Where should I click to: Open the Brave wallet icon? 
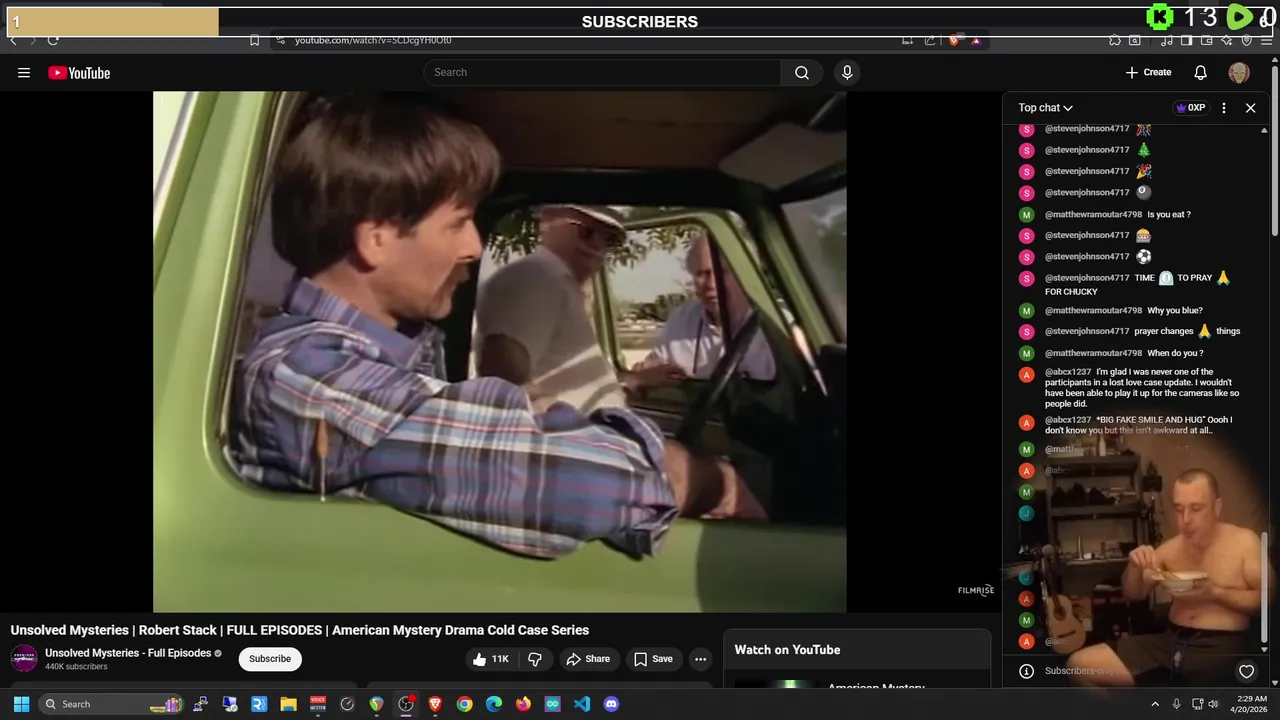(x=1207, y=41)
